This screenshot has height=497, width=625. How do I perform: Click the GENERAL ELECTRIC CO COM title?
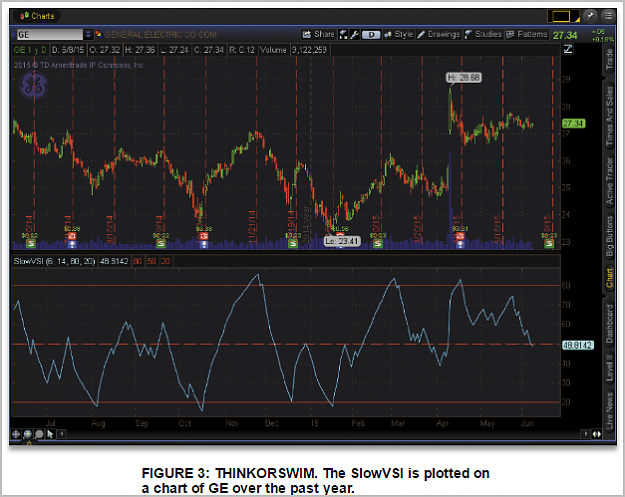click(x=160, y=35)
